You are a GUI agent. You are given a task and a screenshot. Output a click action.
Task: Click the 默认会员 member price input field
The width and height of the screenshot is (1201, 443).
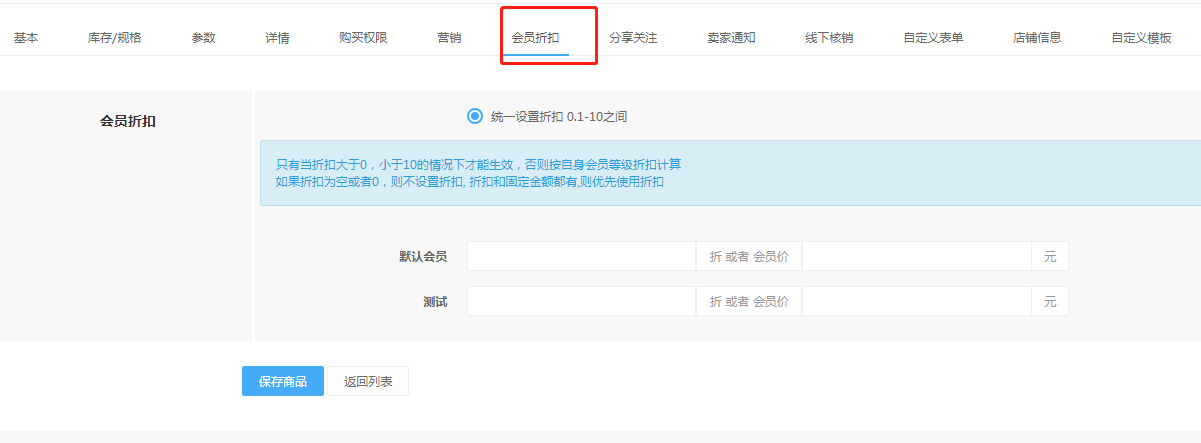(x=917, y=256)
